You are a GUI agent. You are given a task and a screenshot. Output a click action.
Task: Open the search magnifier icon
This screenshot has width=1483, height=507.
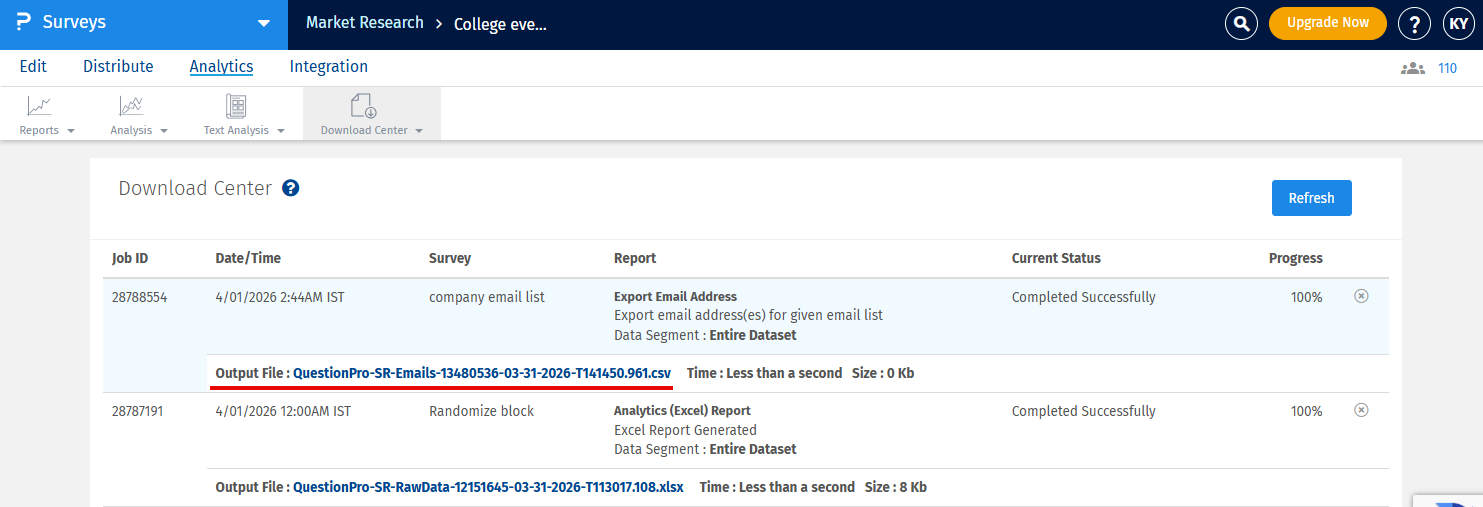[1241, 23]
